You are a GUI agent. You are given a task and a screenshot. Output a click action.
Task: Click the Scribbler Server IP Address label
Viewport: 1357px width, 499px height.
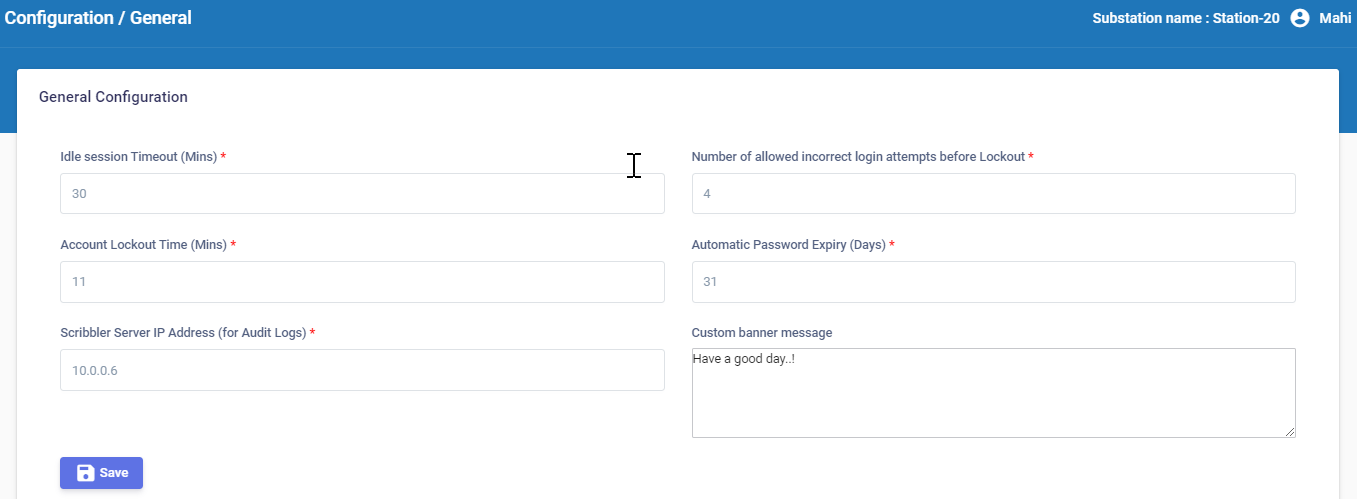182,333
